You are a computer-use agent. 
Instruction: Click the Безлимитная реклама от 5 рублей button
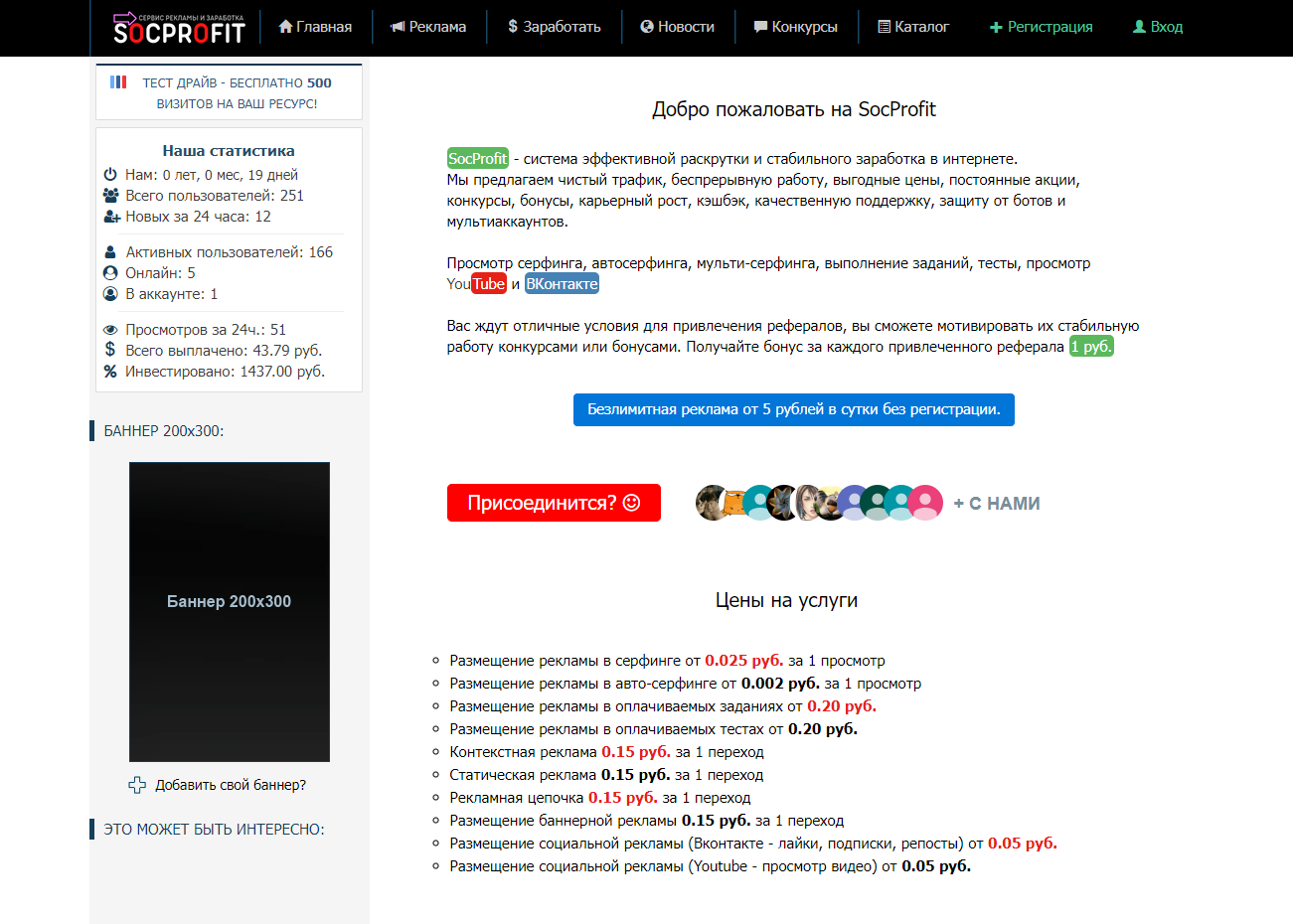[x=794, y=409]
